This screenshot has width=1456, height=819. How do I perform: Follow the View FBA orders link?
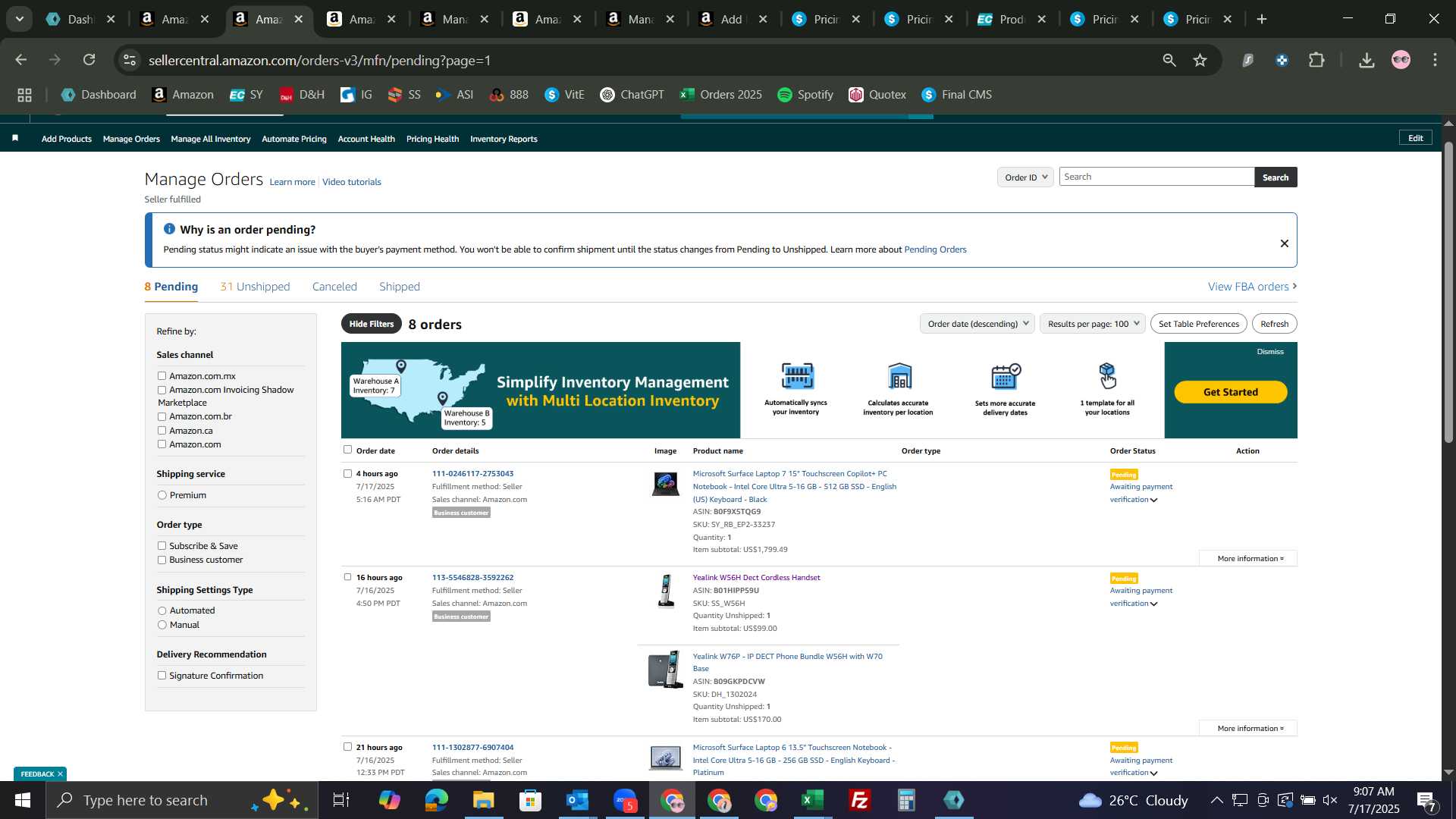coord(1252,287)
